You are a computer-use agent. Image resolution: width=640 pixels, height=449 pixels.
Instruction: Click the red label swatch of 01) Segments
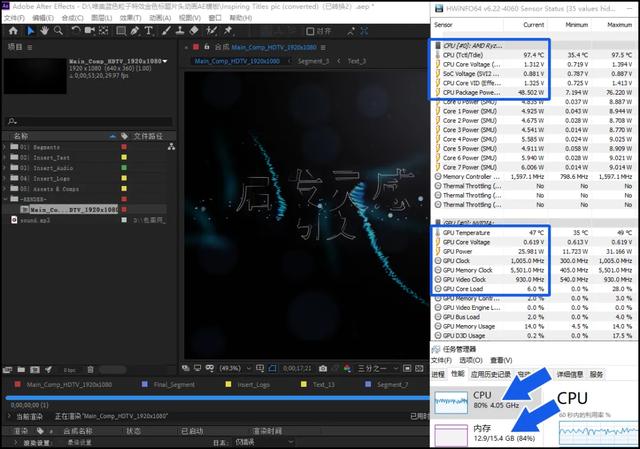click(x=124, y=147)
